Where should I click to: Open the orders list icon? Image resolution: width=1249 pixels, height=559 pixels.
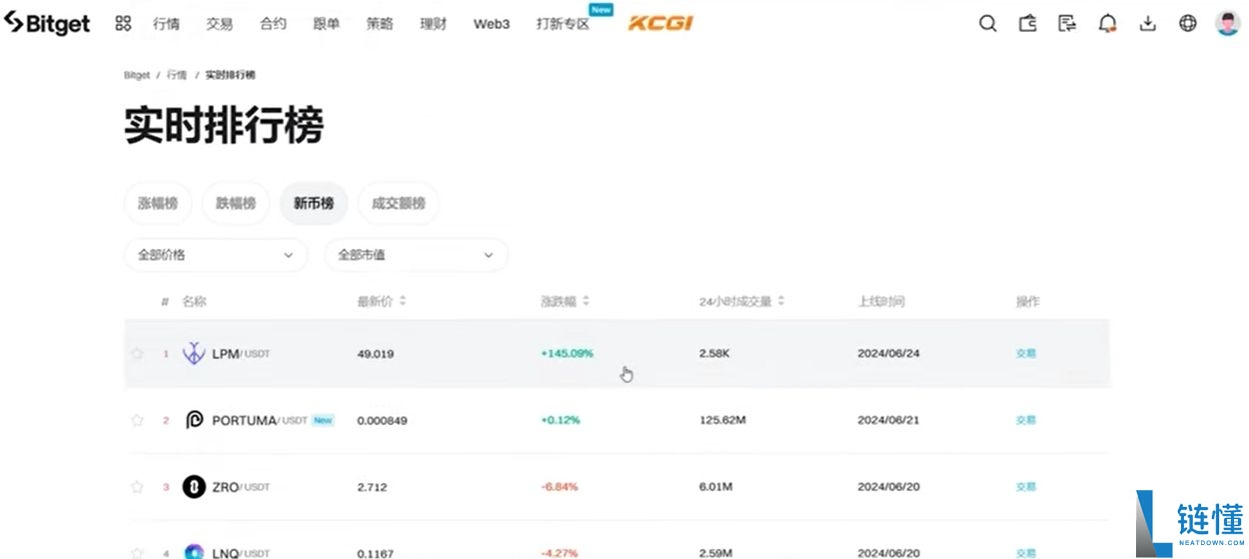click(1067, 24)
